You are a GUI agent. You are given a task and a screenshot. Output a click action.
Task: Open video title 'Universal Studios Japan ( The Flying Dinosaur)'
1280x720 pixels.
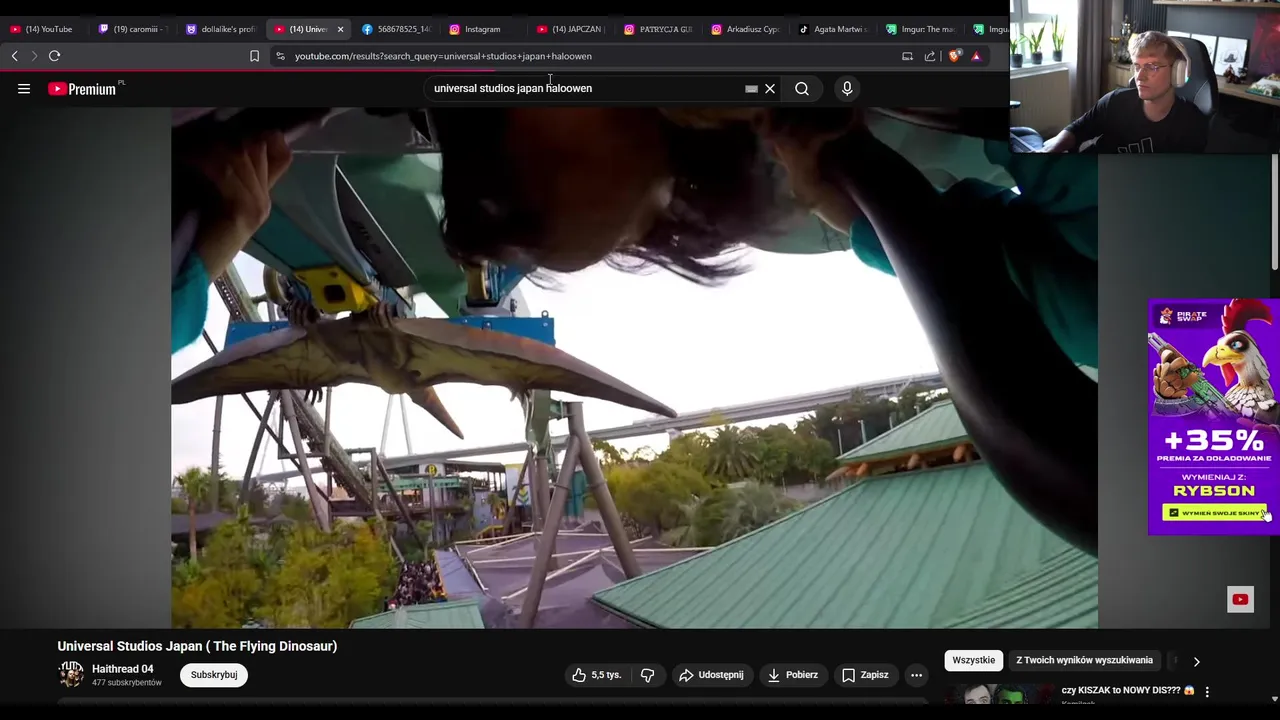point(197,646)
